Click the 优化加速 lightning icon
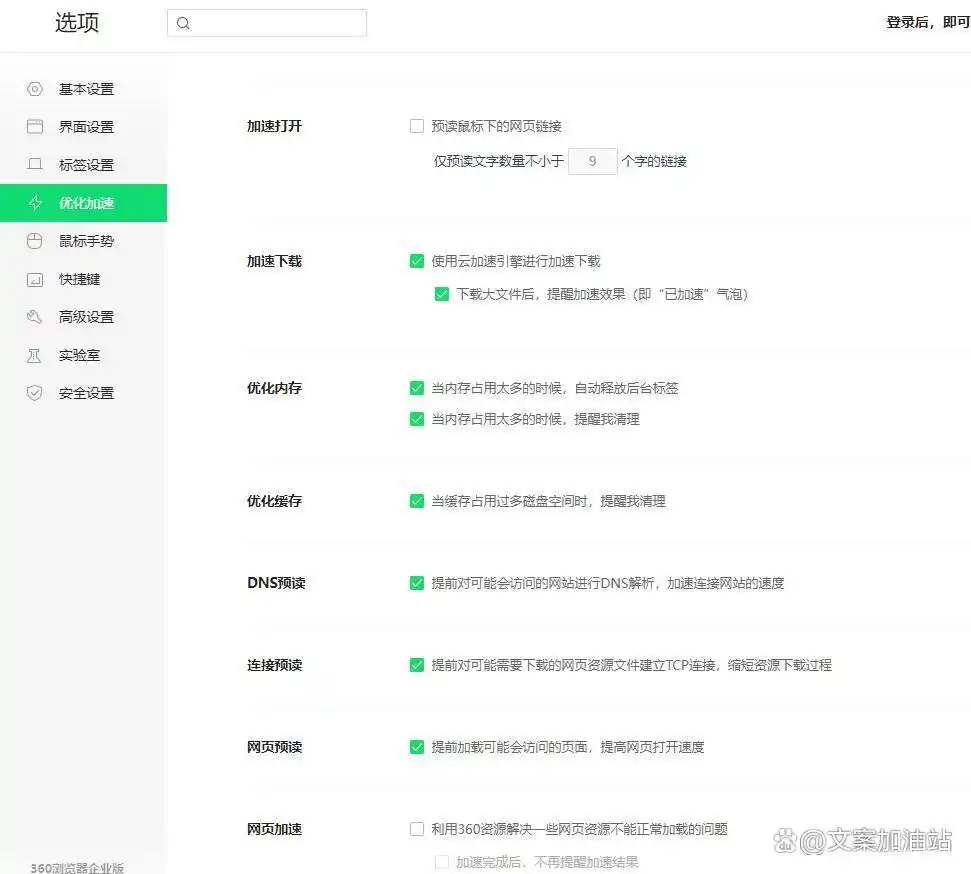The width and height of the screenshot is (971, 874). point(35,203)
